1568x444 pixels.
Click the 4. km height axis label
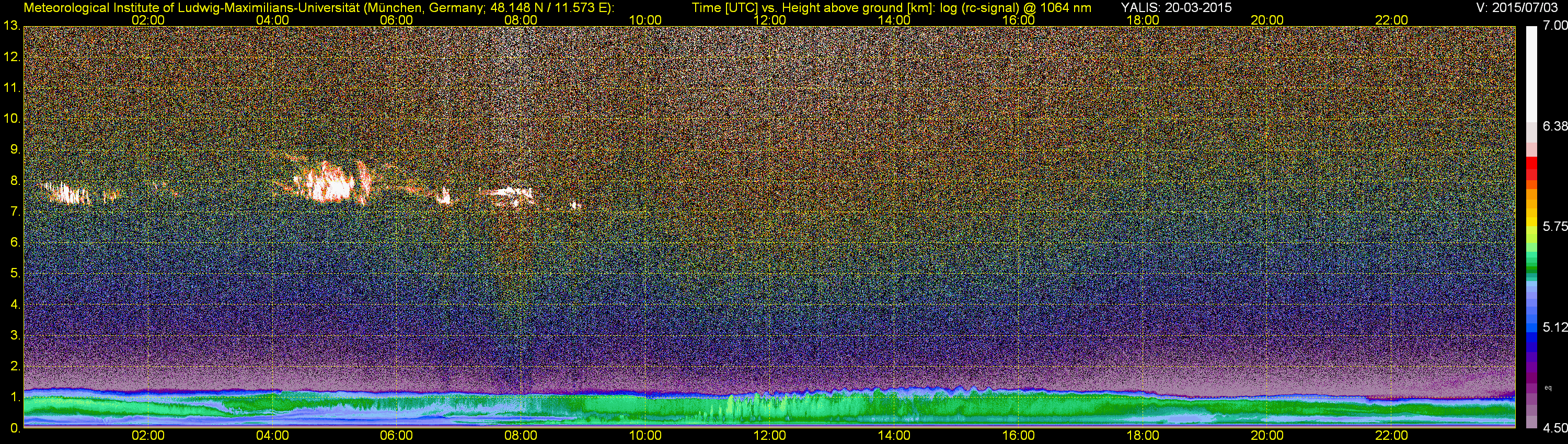[x=15, y=304]
